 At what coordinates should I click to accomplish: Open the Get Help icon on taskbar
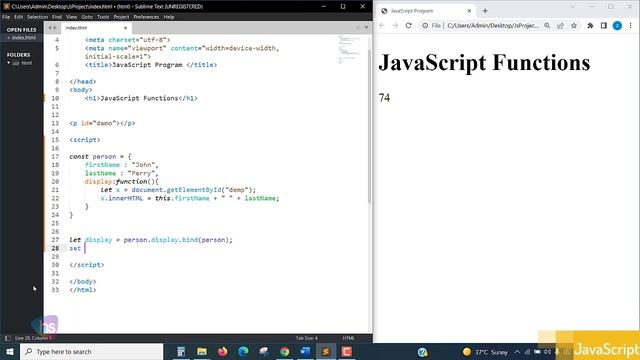point(422,352)
